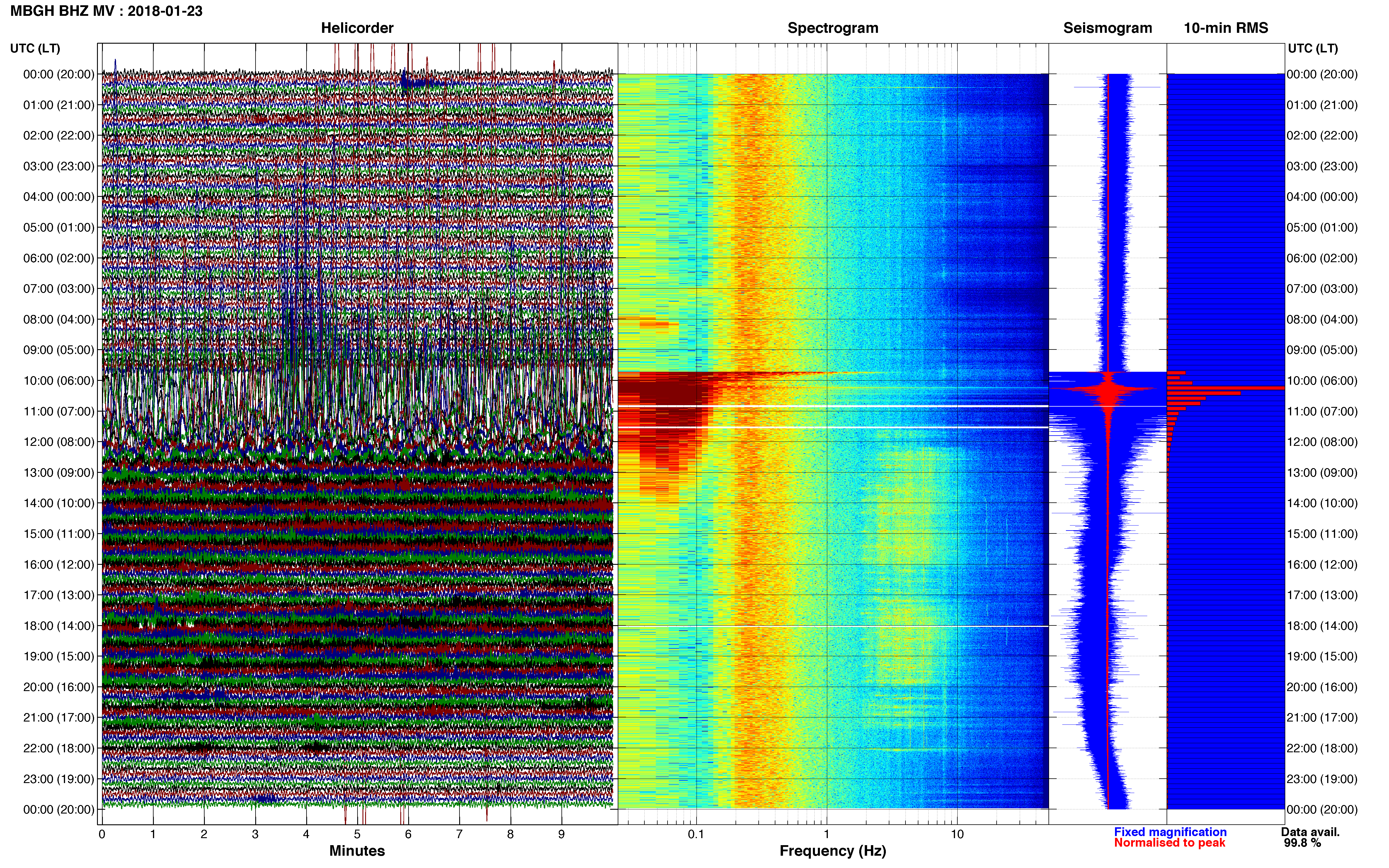Click the left '23:00 (19:00)' time label
The image size is (1389, 868).
[59, 779]
